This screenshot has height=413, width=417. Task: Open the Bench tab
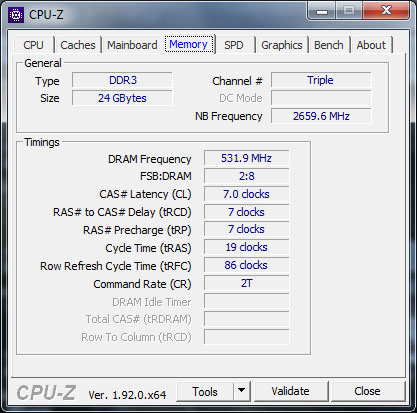click(329, 45)
